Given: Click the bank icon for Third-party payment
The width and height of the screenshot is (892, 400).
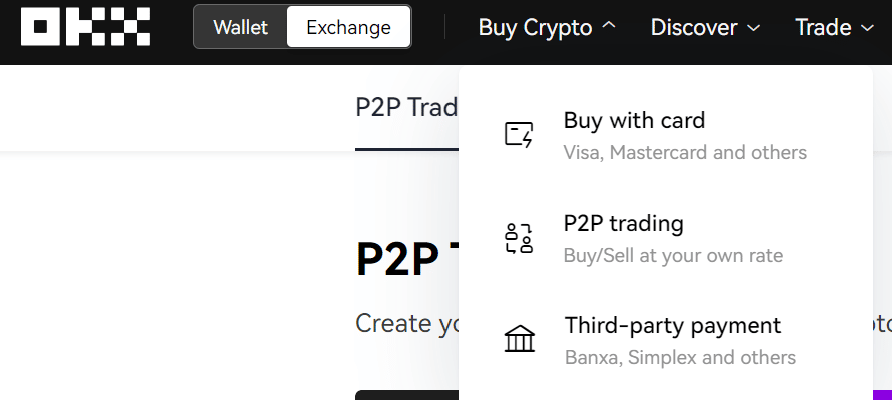Looking at the screenshot, I should [x=519, y=339].
